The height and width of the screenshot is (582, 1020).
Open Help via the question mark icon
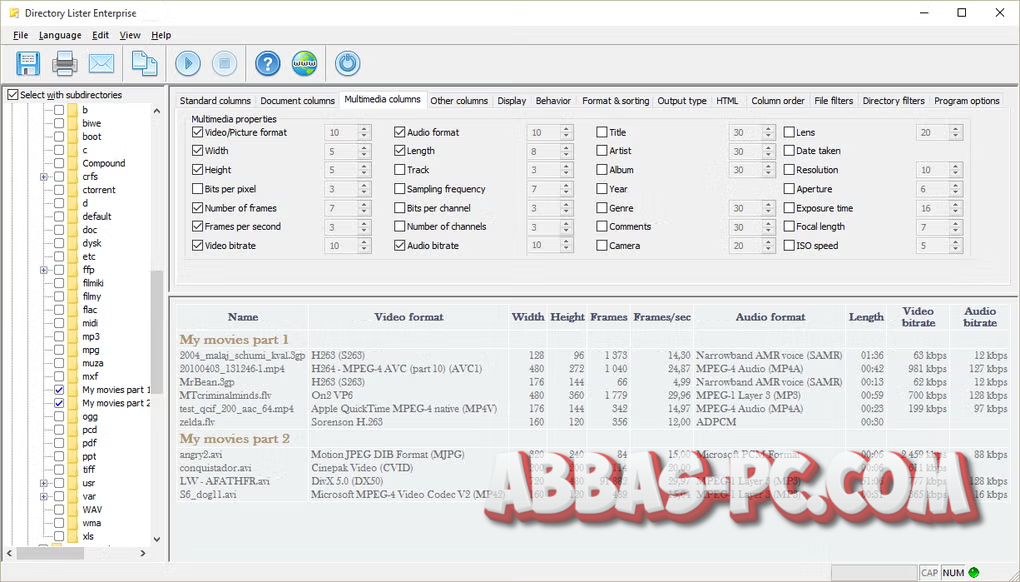[x=267, y=63]
